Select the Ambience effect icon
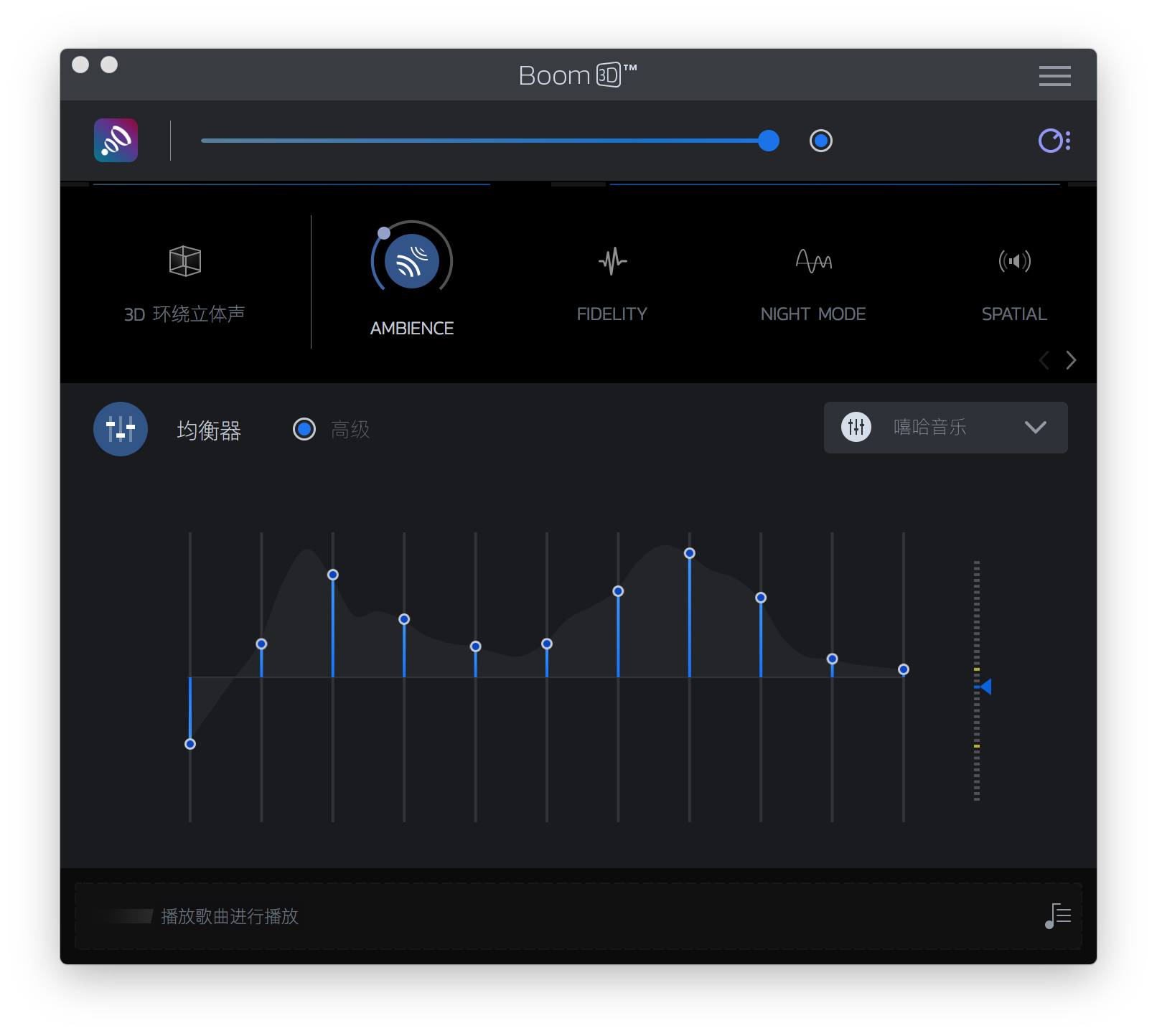This screenshot has width=1157, height=1036. [412, 261]
